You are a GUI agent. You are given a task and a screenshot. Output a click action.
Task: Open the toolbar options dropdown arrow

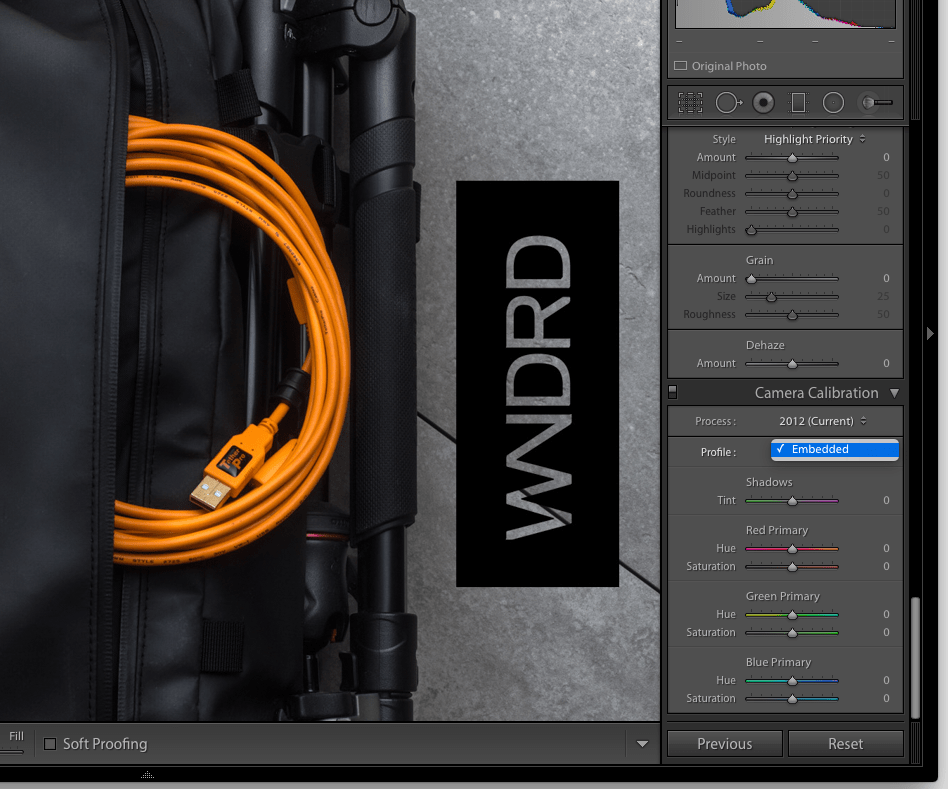pyautogui.click(x=643, y=744)
